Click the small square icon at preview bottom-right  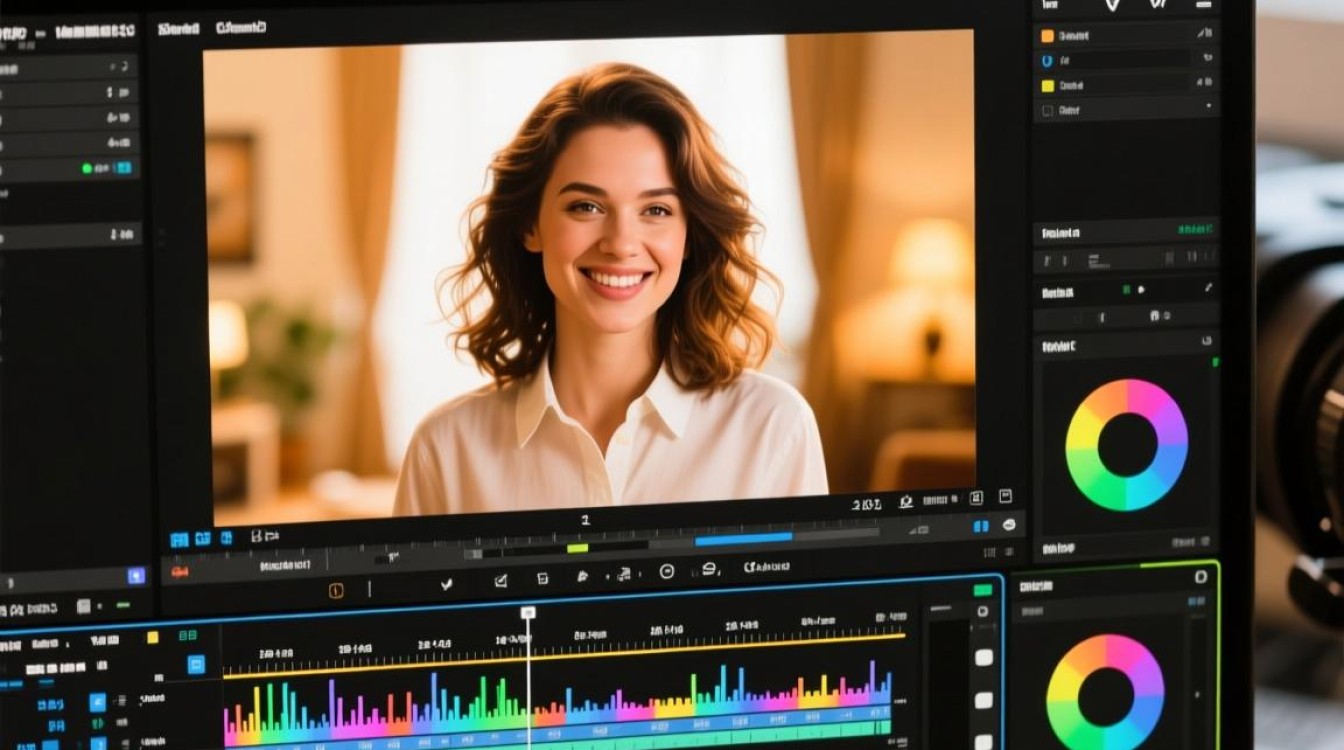[x=1005, y=496]
